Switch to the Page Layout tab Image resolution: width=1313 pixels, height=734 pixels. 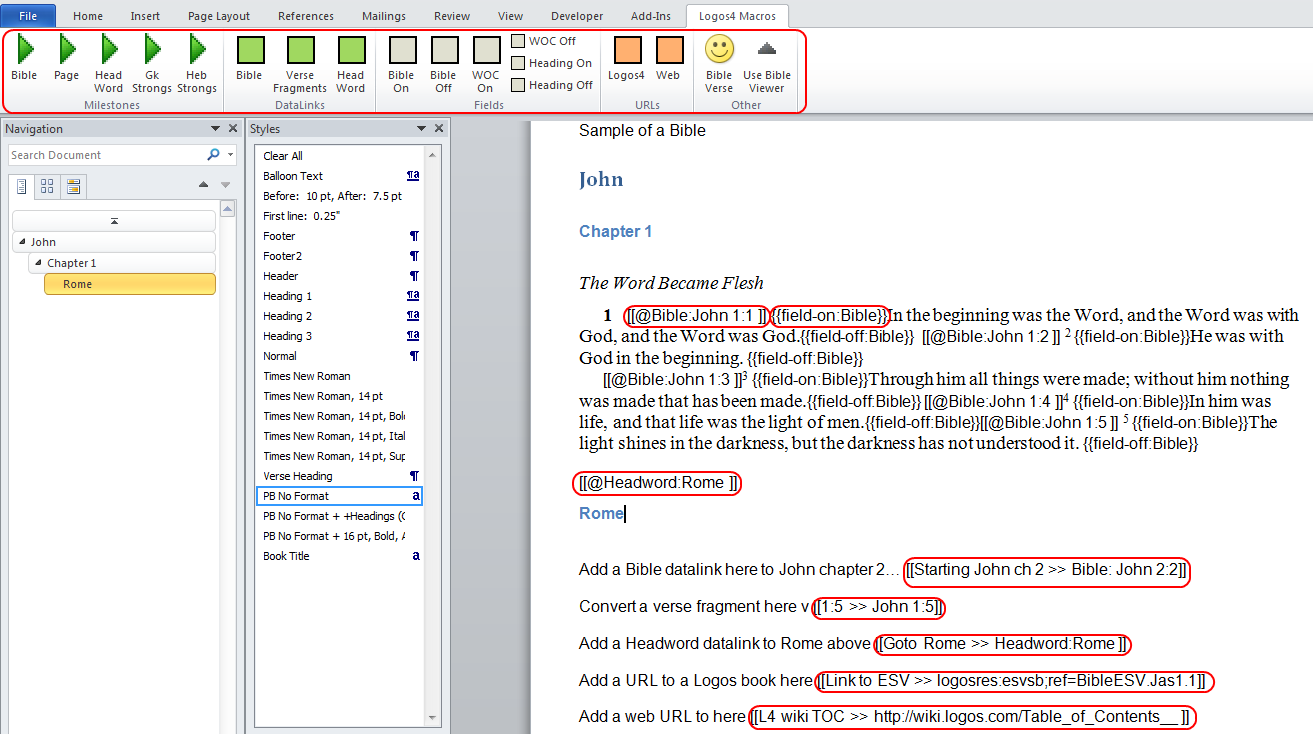(x=218, y=16)
